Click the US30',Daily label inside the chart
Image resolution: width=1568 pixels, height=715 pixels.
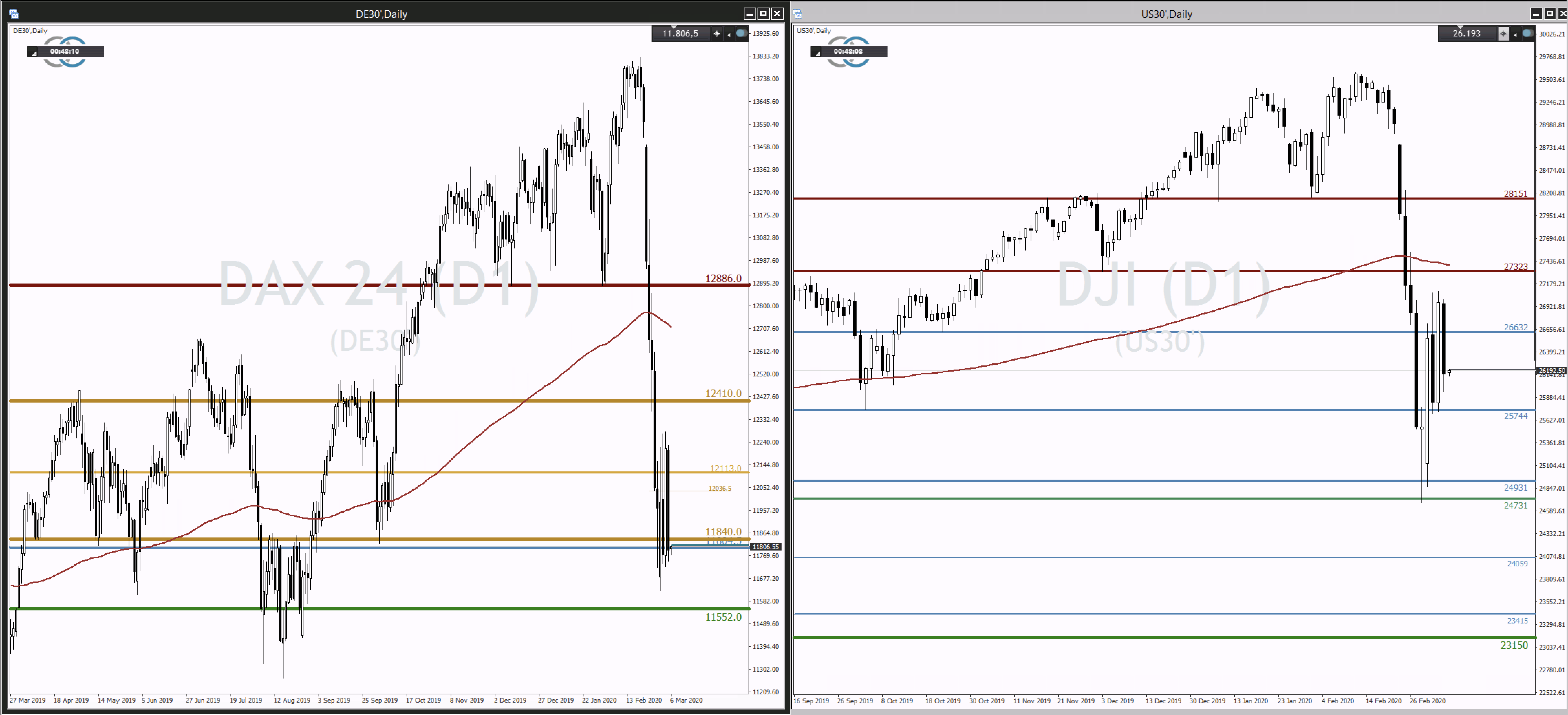tap(814, 31)
